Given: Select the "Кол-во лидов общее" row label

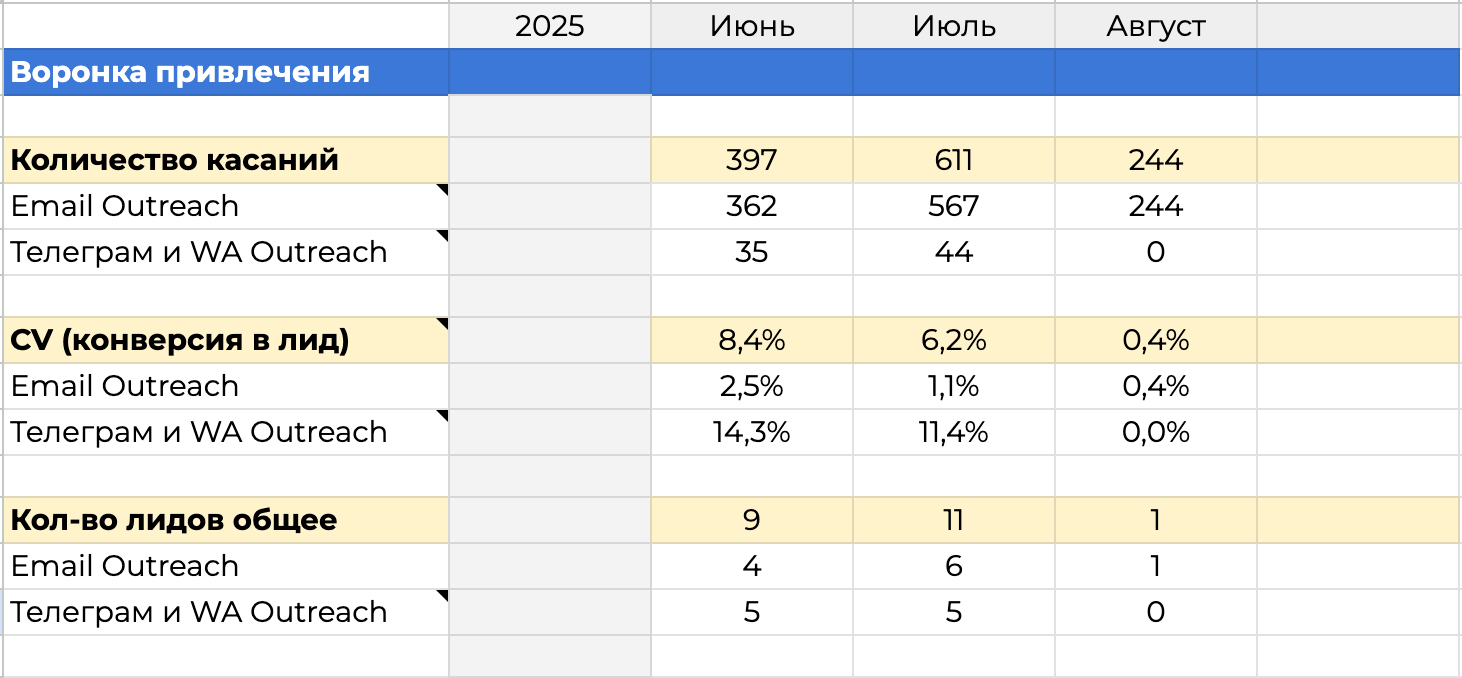Looking at the screenshot, I should coord(174,520).
